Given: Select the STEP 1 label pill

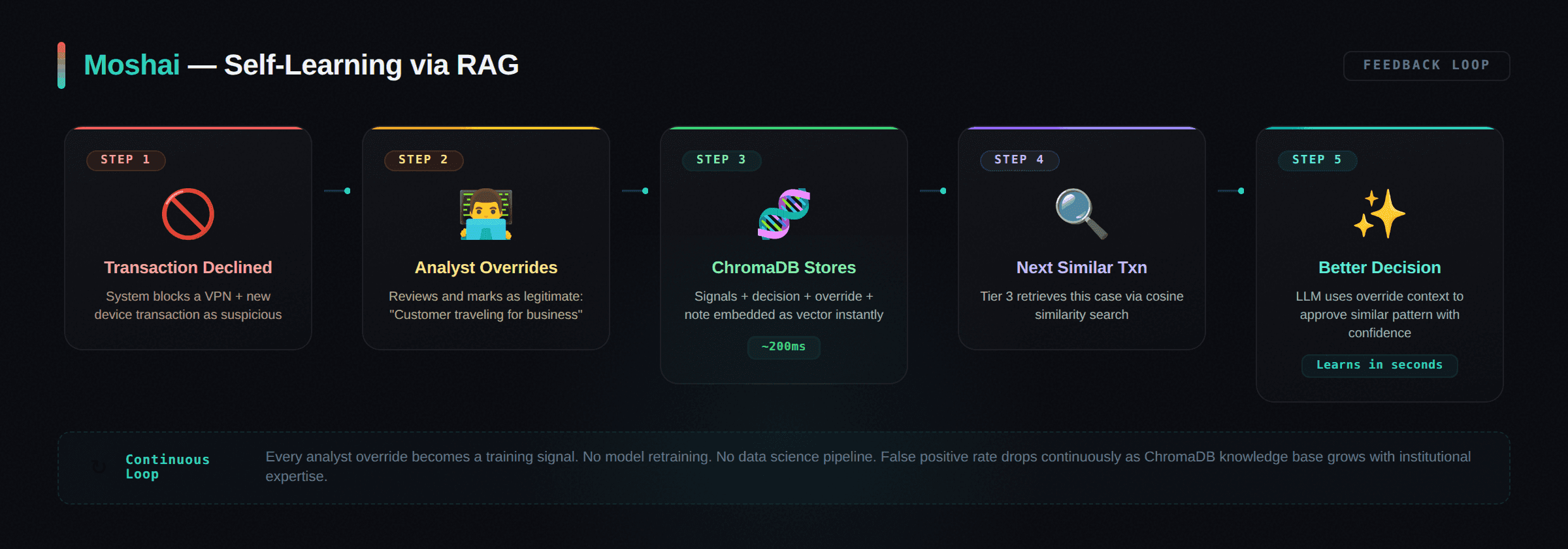Looking at the screenshot, I should tap(125, 160).
